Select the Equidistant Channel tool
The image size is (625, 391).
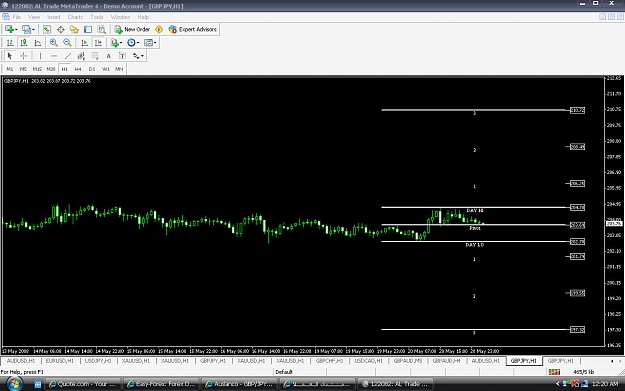pyautogui.click(x=81, y=56)
